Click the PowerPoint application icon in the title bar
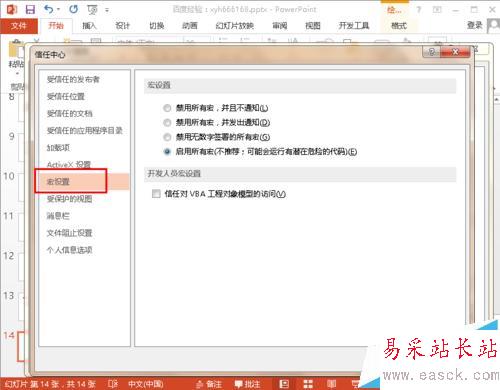Screen dimensions: 500x390 click(x=12, y=9)
